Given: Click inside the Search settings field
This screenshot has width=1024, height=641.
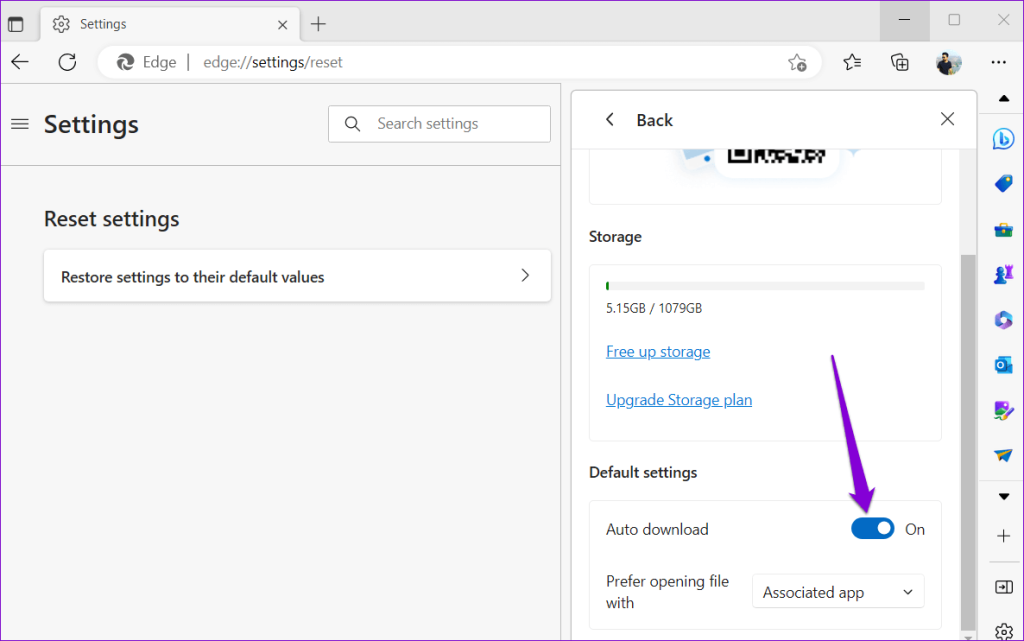Looking at the screenshot, I should coord(440,123).
